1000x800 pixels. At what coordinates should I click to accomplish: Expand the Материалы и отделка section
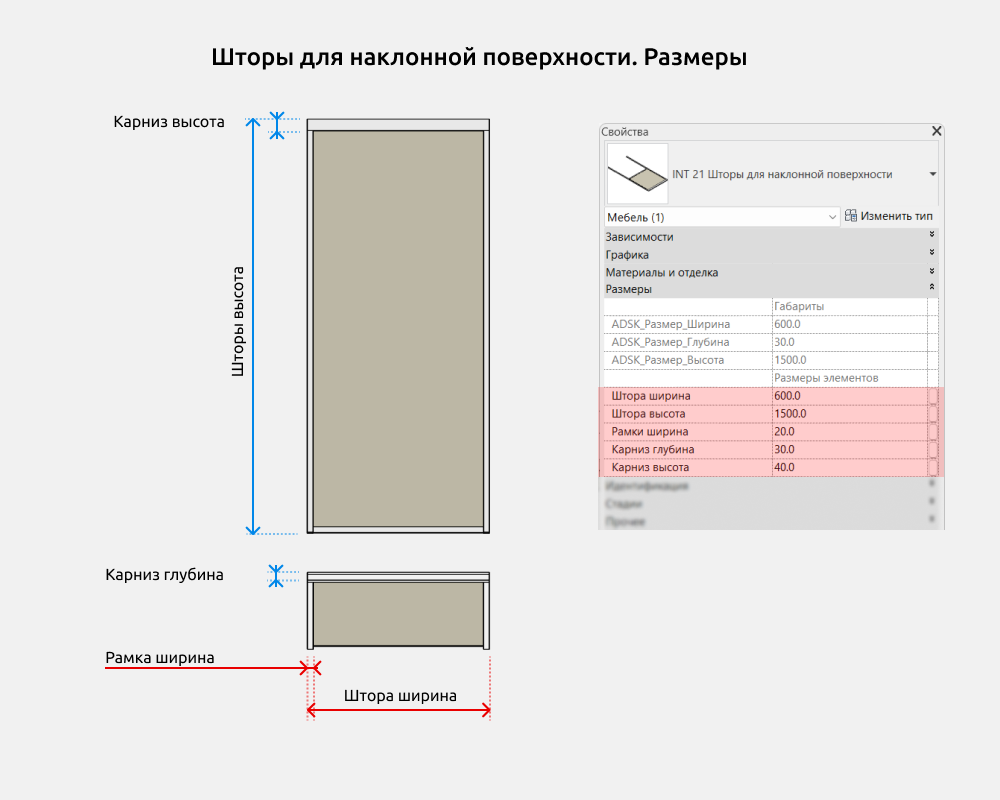[931, 270]
